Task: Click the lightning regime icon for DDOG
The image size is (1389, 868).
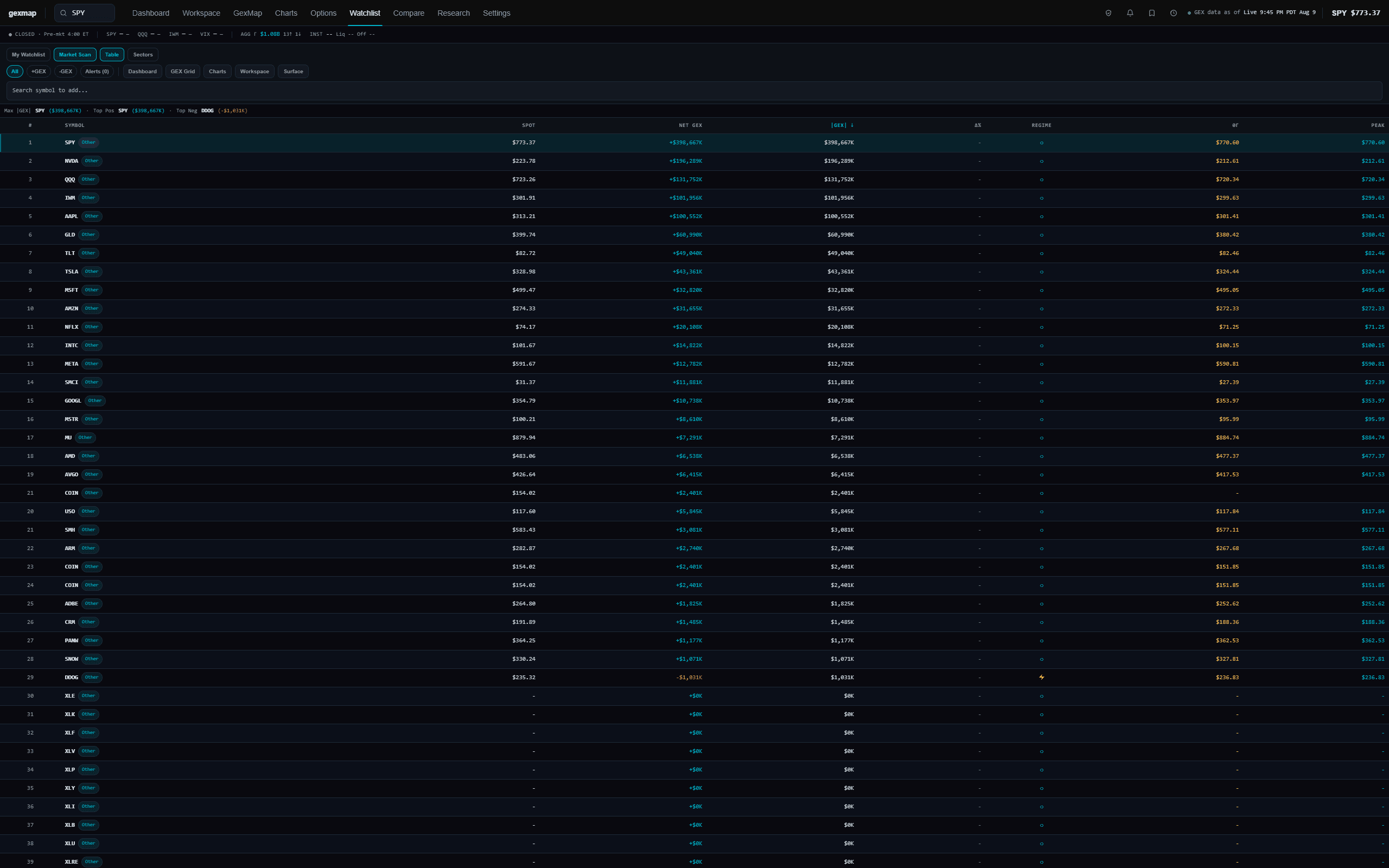Action: click(1042, 678)
